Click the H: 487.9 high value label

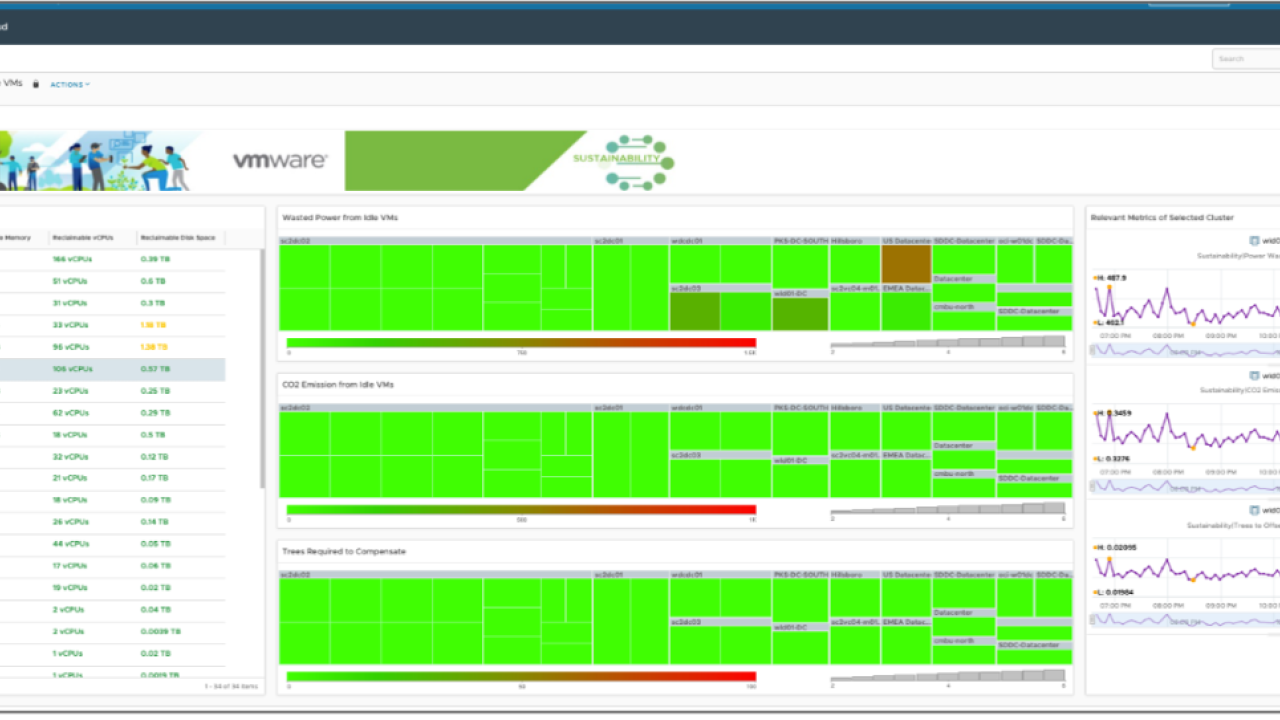tap(1110, 277)
